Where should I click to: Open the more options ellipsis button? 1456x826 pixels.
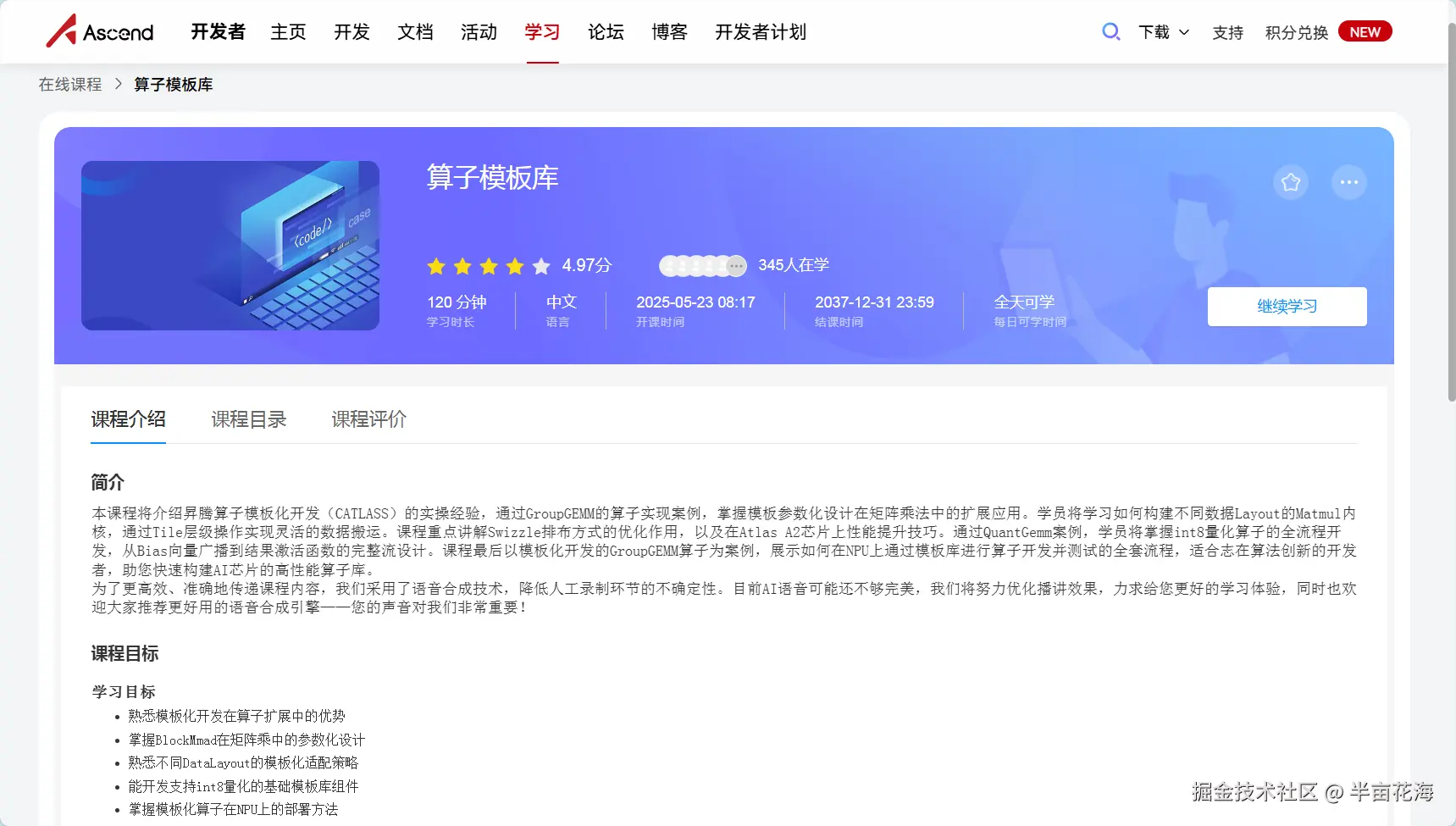click(x=1349, y=182)
